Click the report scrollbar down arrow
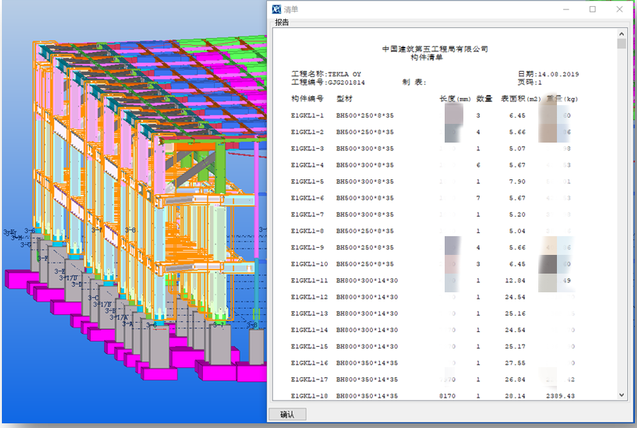 (x=622, y=395)
